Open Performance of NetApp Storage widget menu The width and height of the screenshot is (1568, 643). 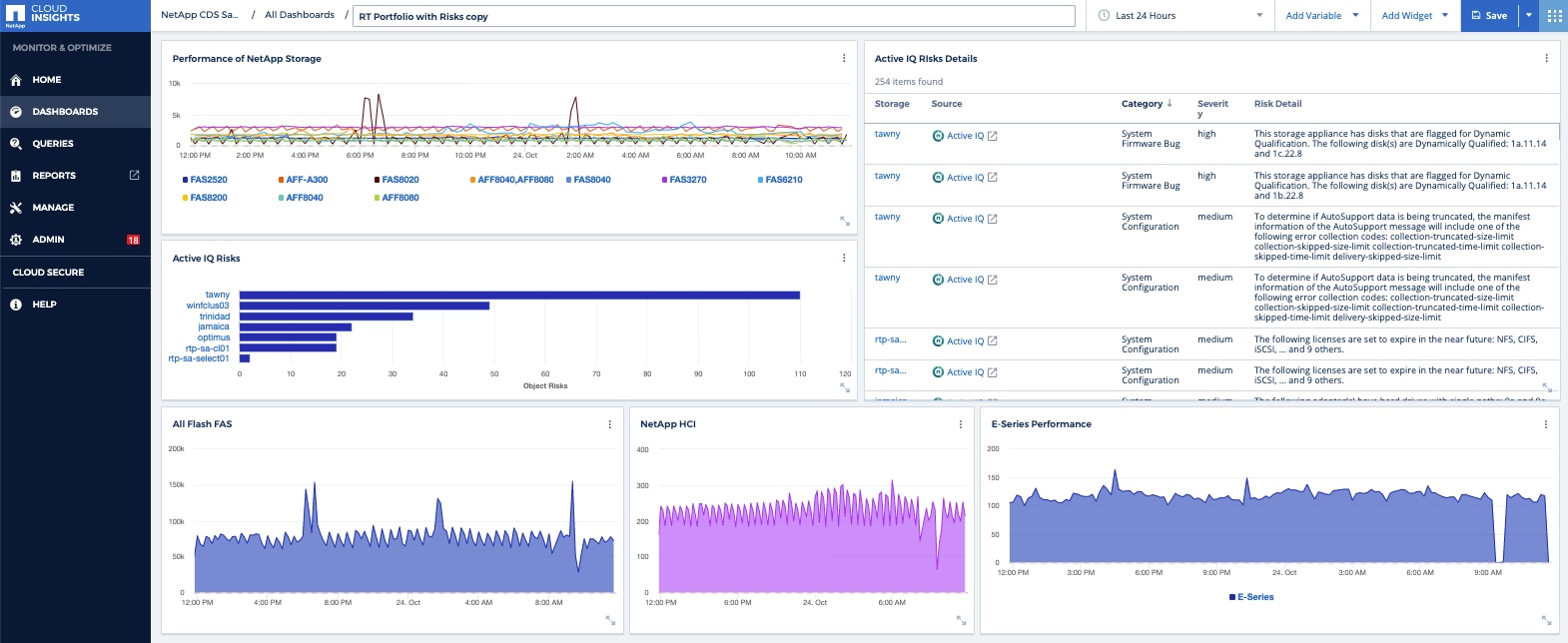[844, 59]
